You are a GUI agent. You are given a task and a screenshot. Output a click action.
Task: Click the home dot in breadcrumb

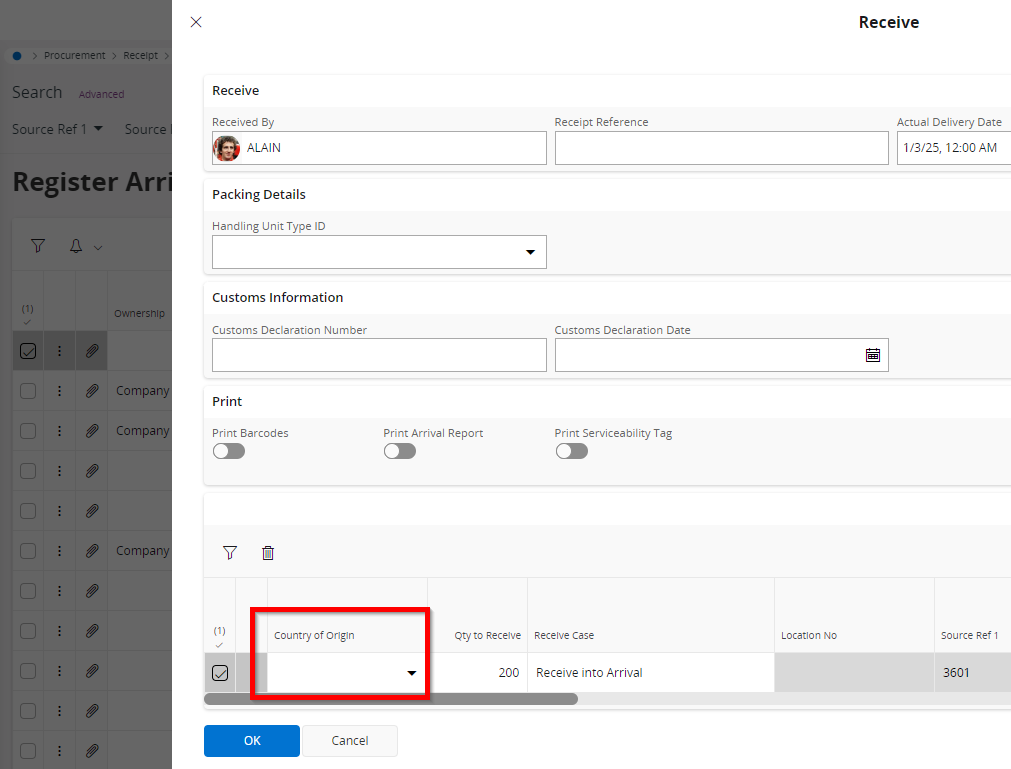point(17,56)
